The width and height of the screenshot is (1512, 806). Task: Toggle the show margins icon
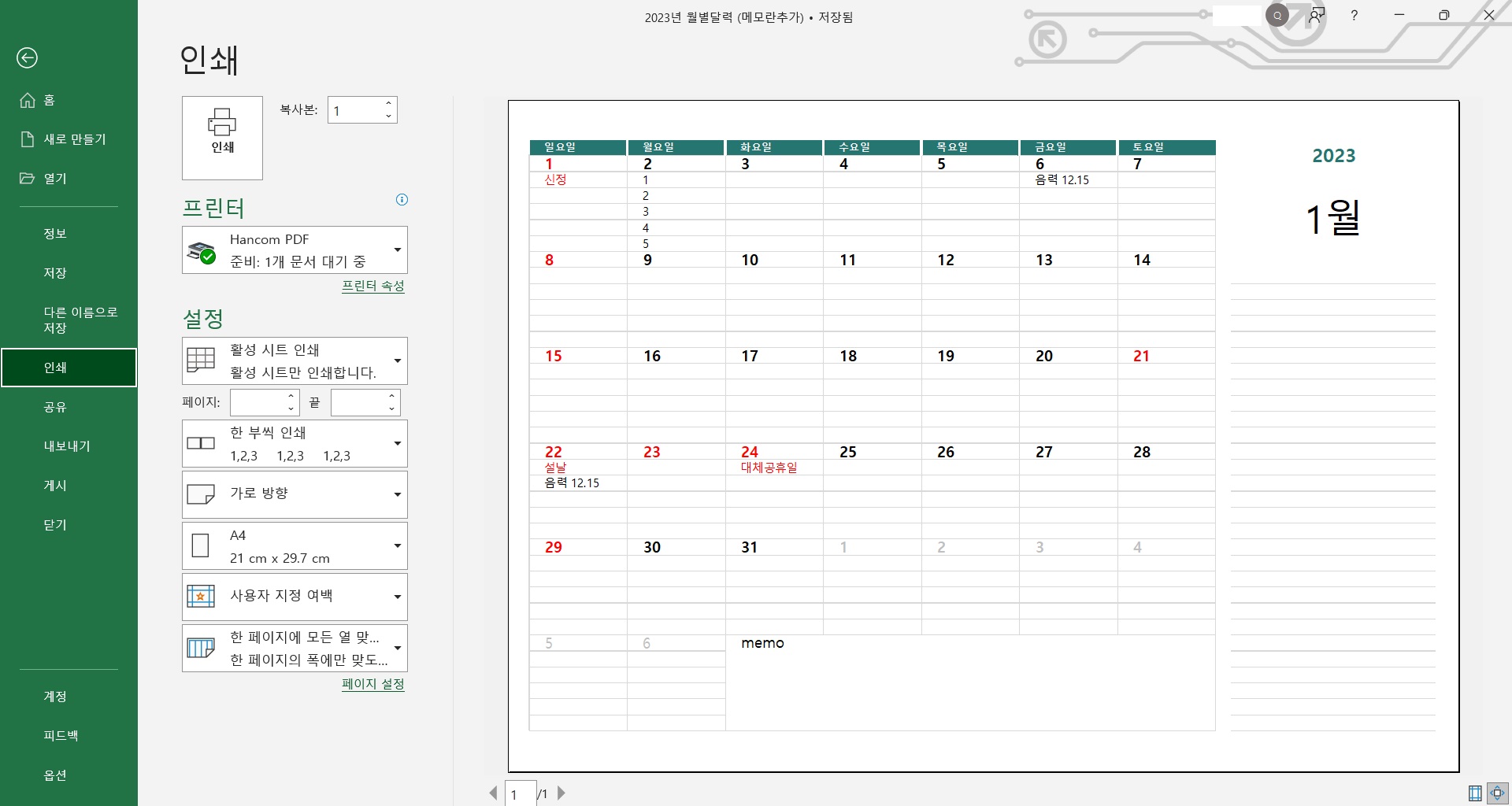(1475, 793)
